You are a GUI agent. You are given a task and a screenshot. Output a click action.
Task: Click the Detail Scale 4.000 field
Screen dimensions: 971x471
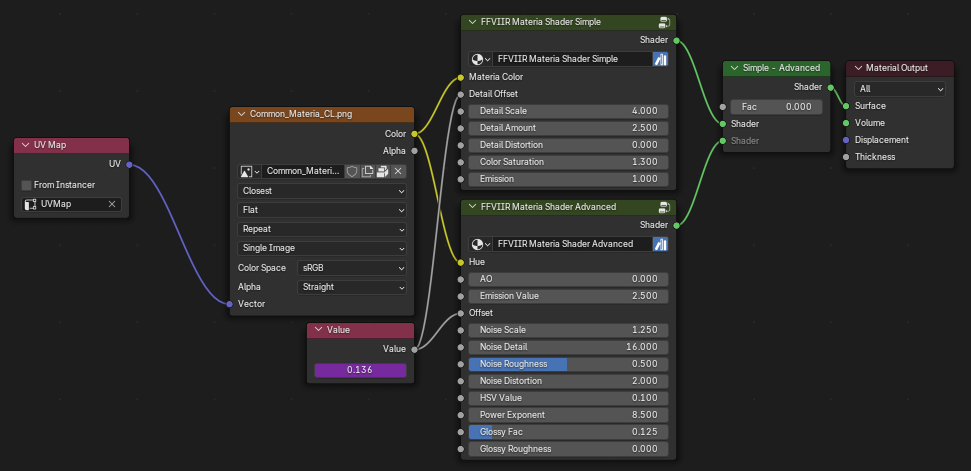568,111
